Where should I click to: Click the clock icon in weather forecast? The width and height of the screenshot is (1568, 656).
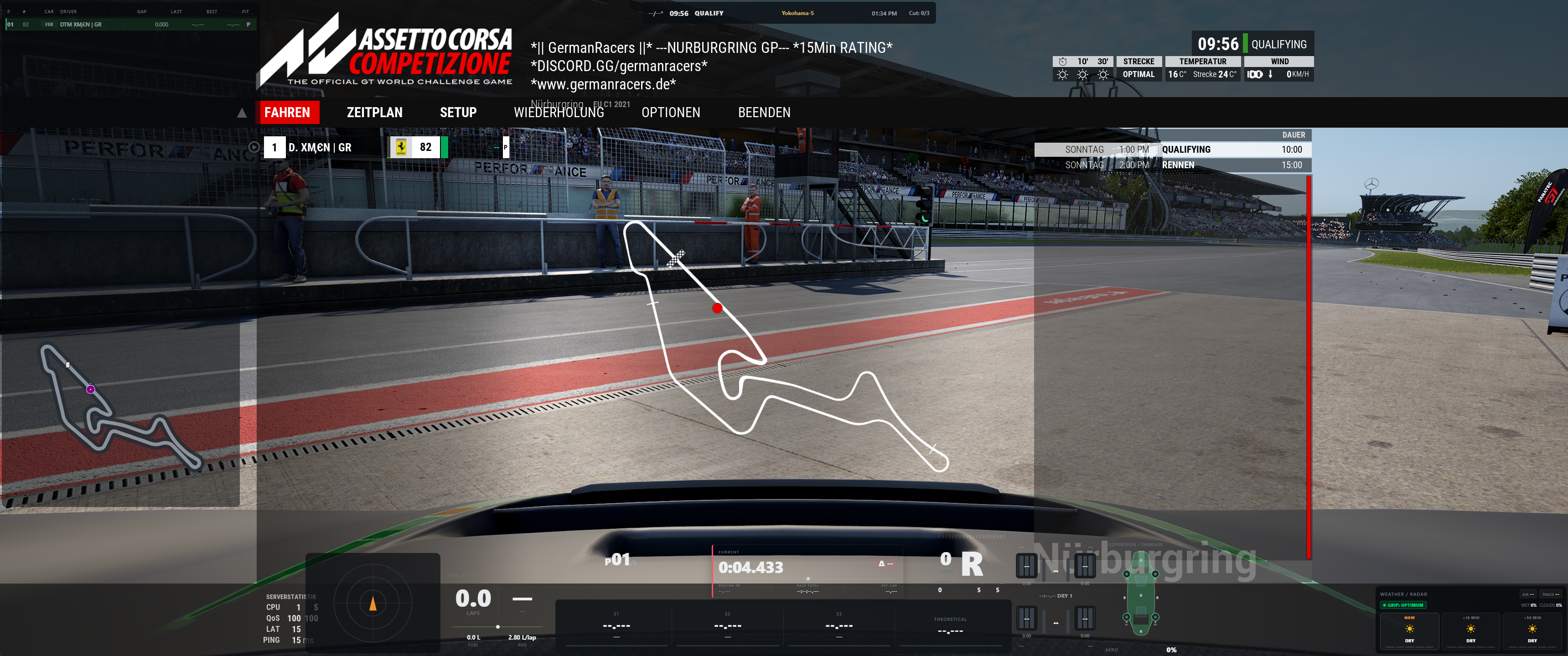pyautogui.click(x=1062, y=62)
